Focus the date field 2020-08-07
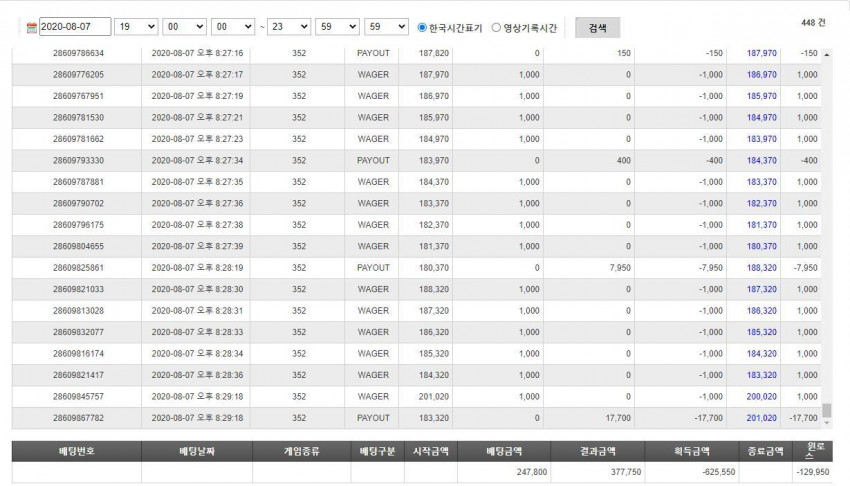The width and height of the screenshot is (850, 486). [75, 27]
